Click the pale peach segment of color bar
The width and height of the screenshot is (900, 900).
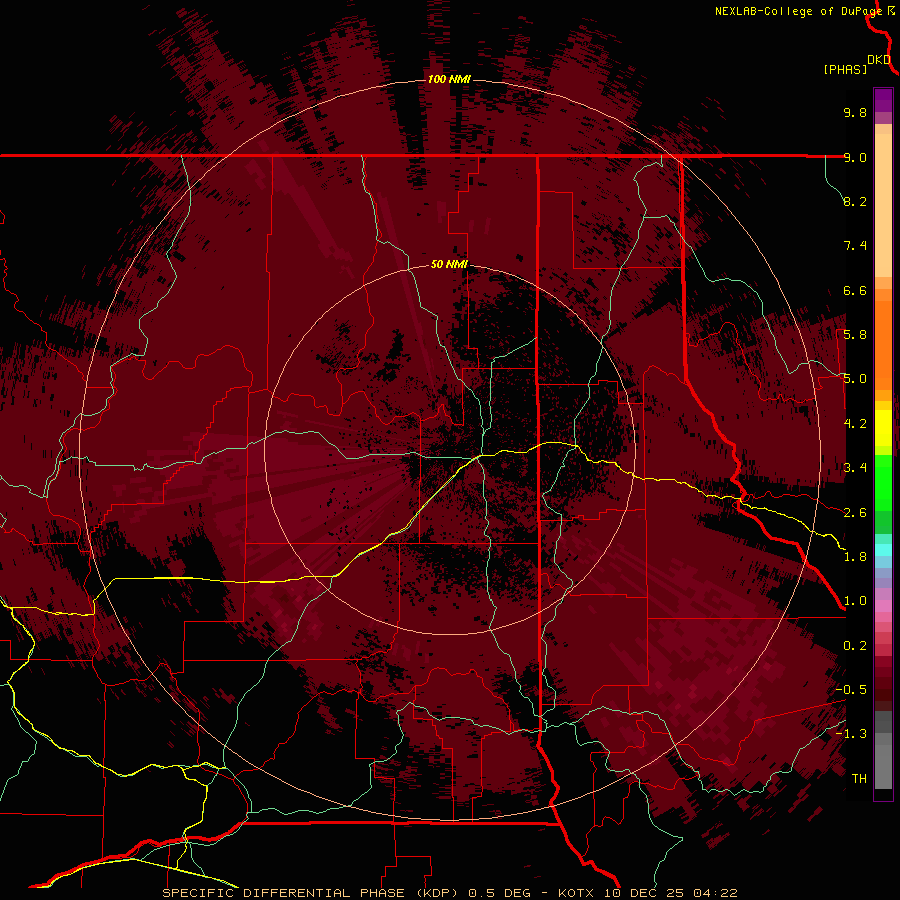pyautogui.click(x=883, y=205)
